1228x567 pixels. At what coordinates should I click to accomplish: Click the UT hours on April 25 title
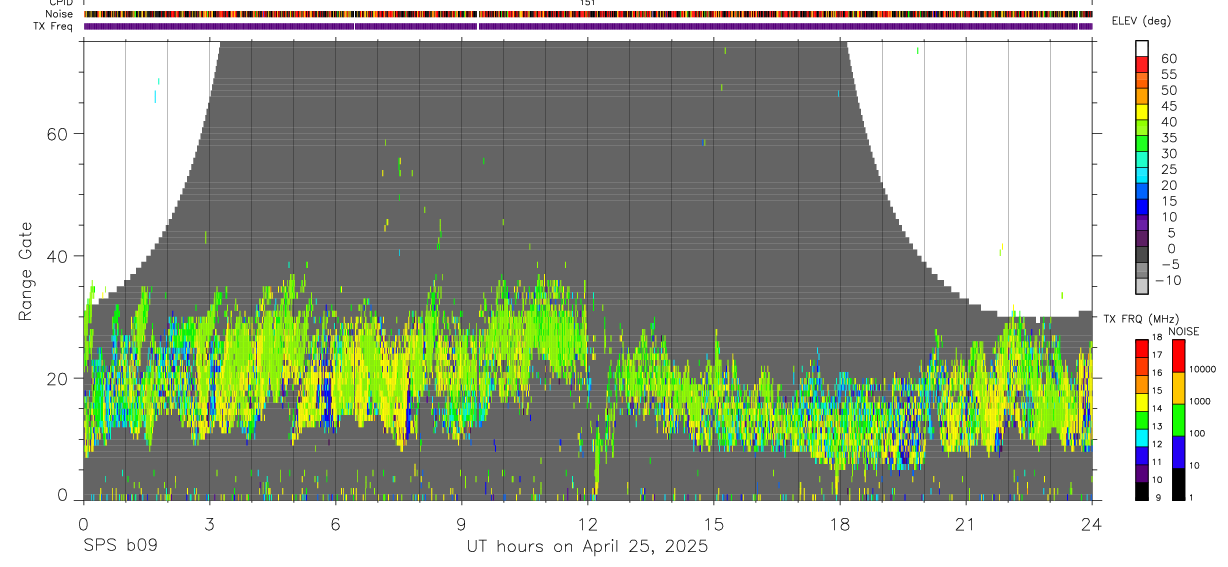(x=587, y=547)
